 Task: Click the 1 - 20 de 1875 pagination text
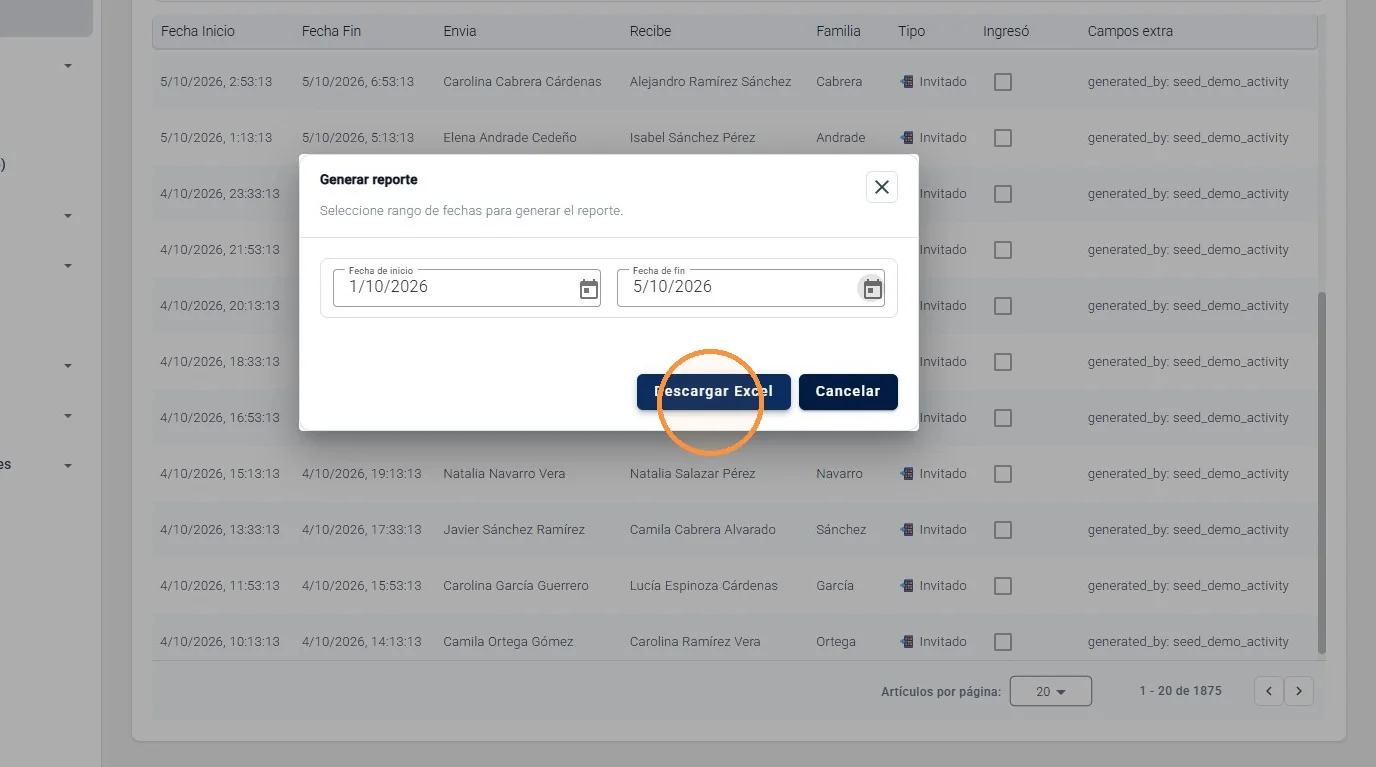point(1180,691)
